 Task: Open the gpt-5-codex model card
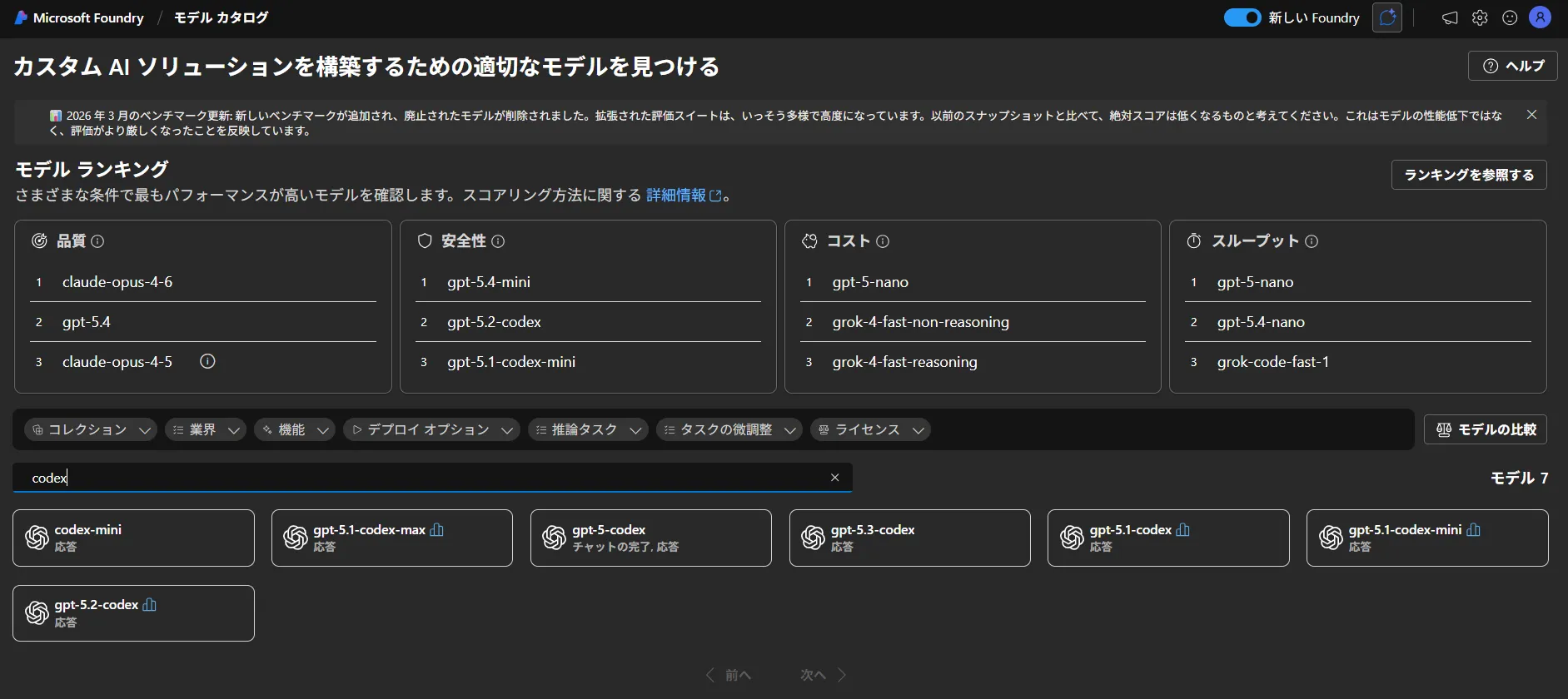[651, 538]
